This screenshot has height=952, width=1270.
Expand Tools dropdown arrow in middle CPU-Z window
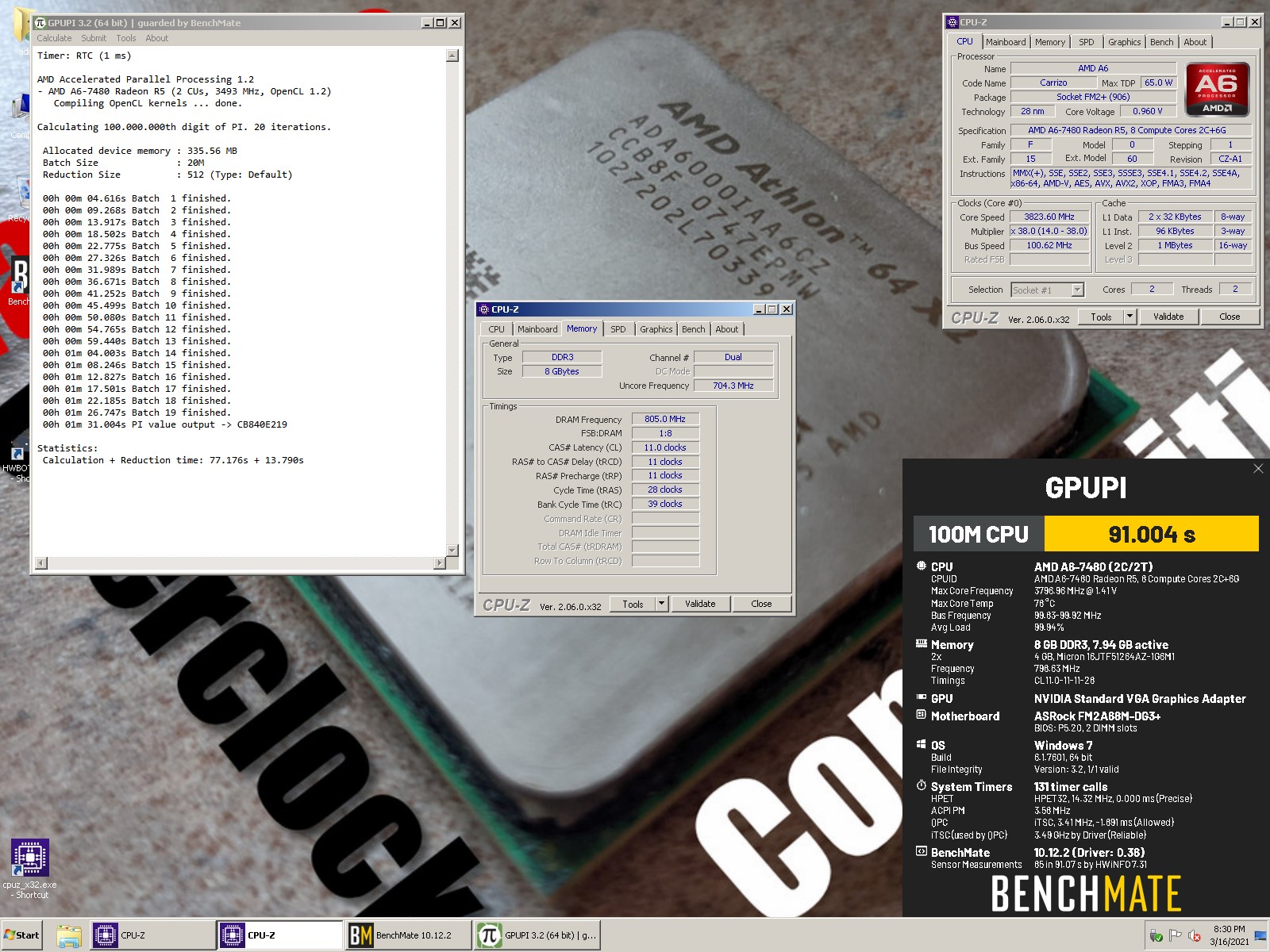(662, 604)
